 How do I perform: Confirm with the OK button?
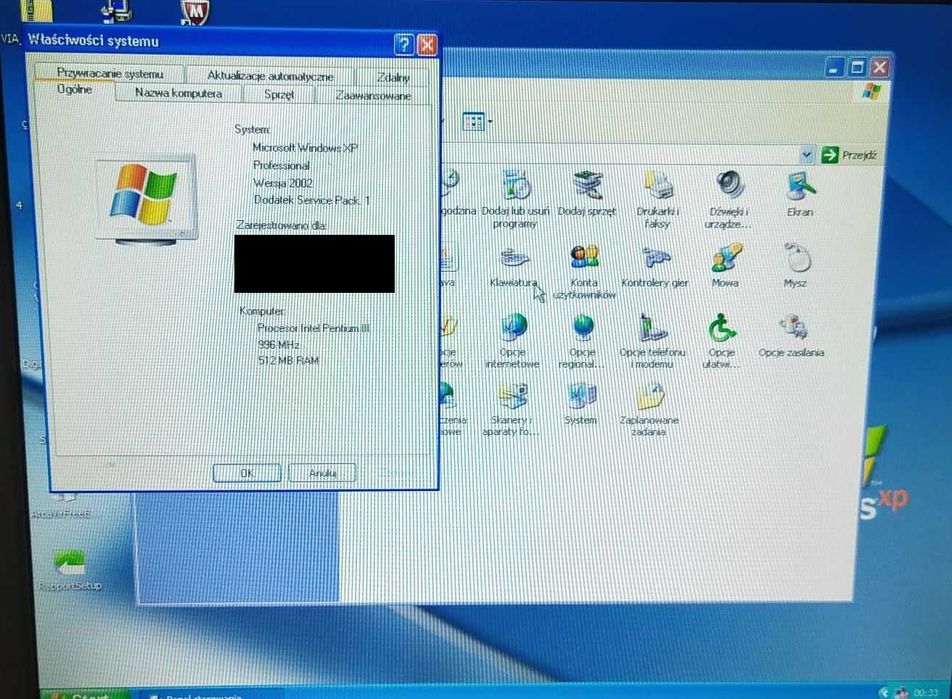(246, 472)
